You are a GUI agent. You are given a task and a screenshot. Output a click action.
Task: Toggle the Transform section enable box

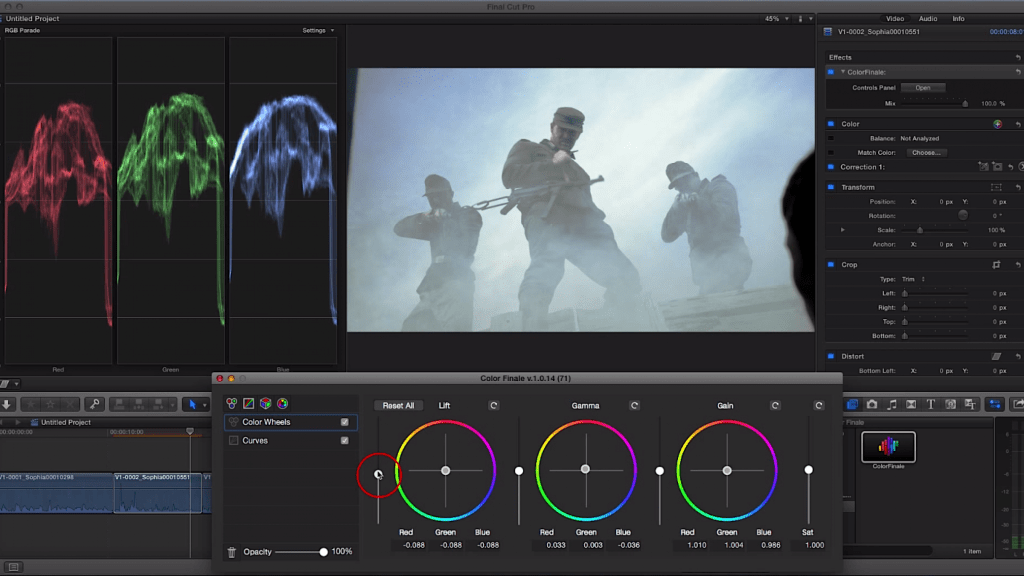(831, 187)
